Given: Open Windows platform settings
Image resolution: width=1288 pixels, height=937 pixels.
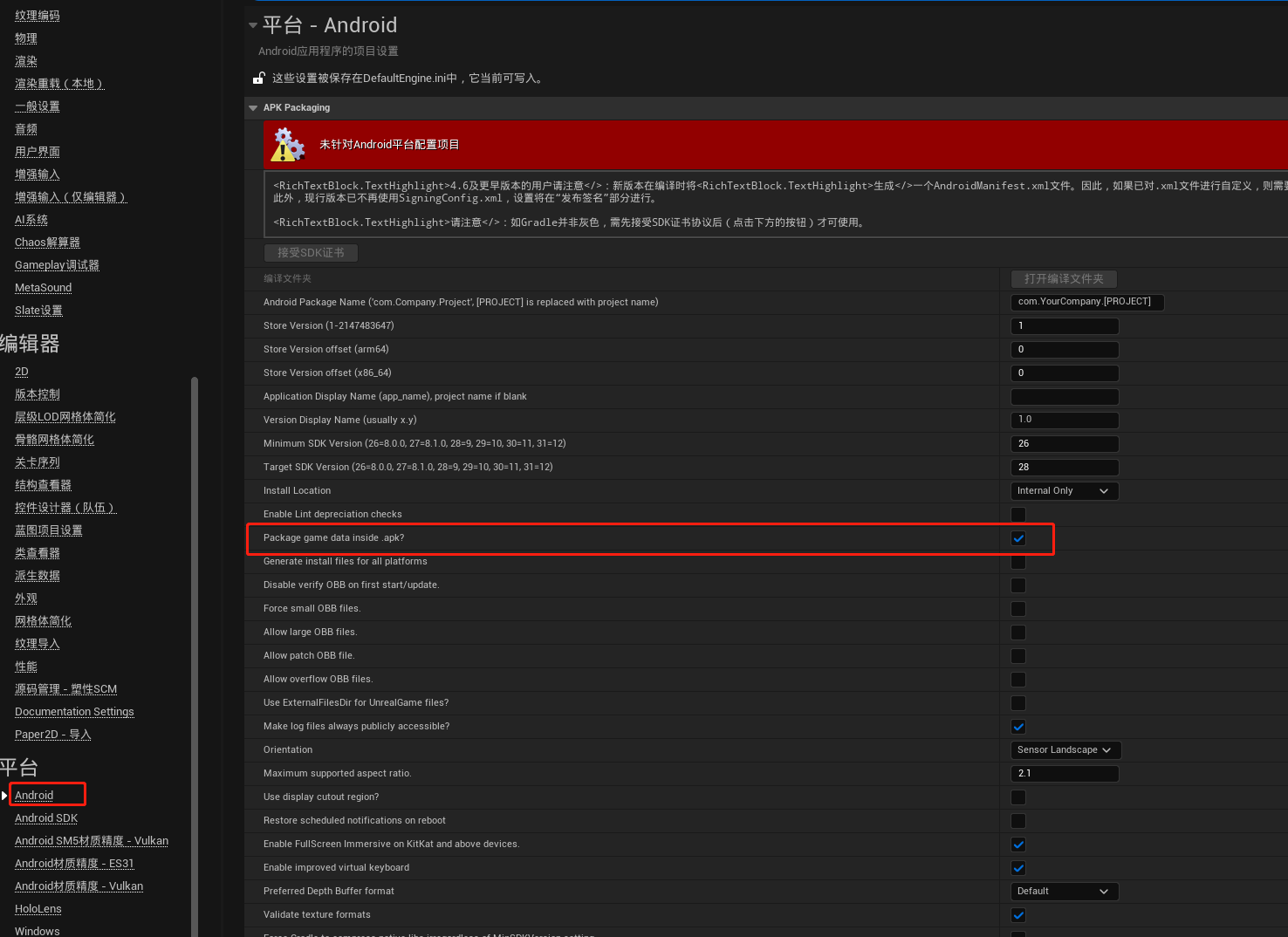Looking at the screenshot, I should [38, 931].
